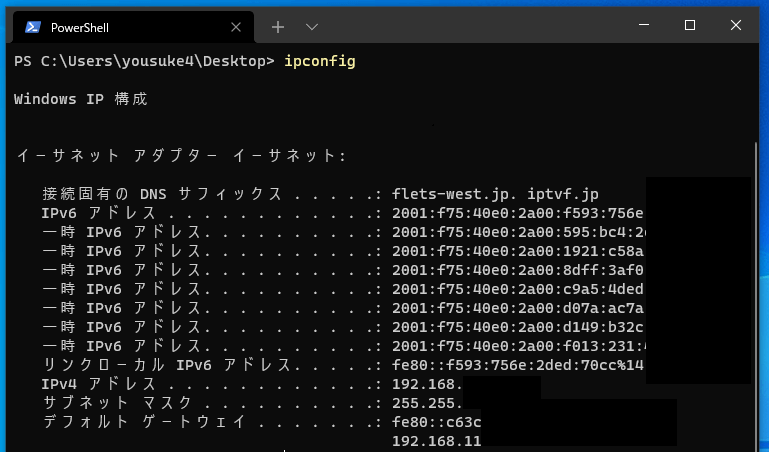Click temporary IPv6 address containing d07a:ac7a
769x452 pixels.
(x=517, y=308)
